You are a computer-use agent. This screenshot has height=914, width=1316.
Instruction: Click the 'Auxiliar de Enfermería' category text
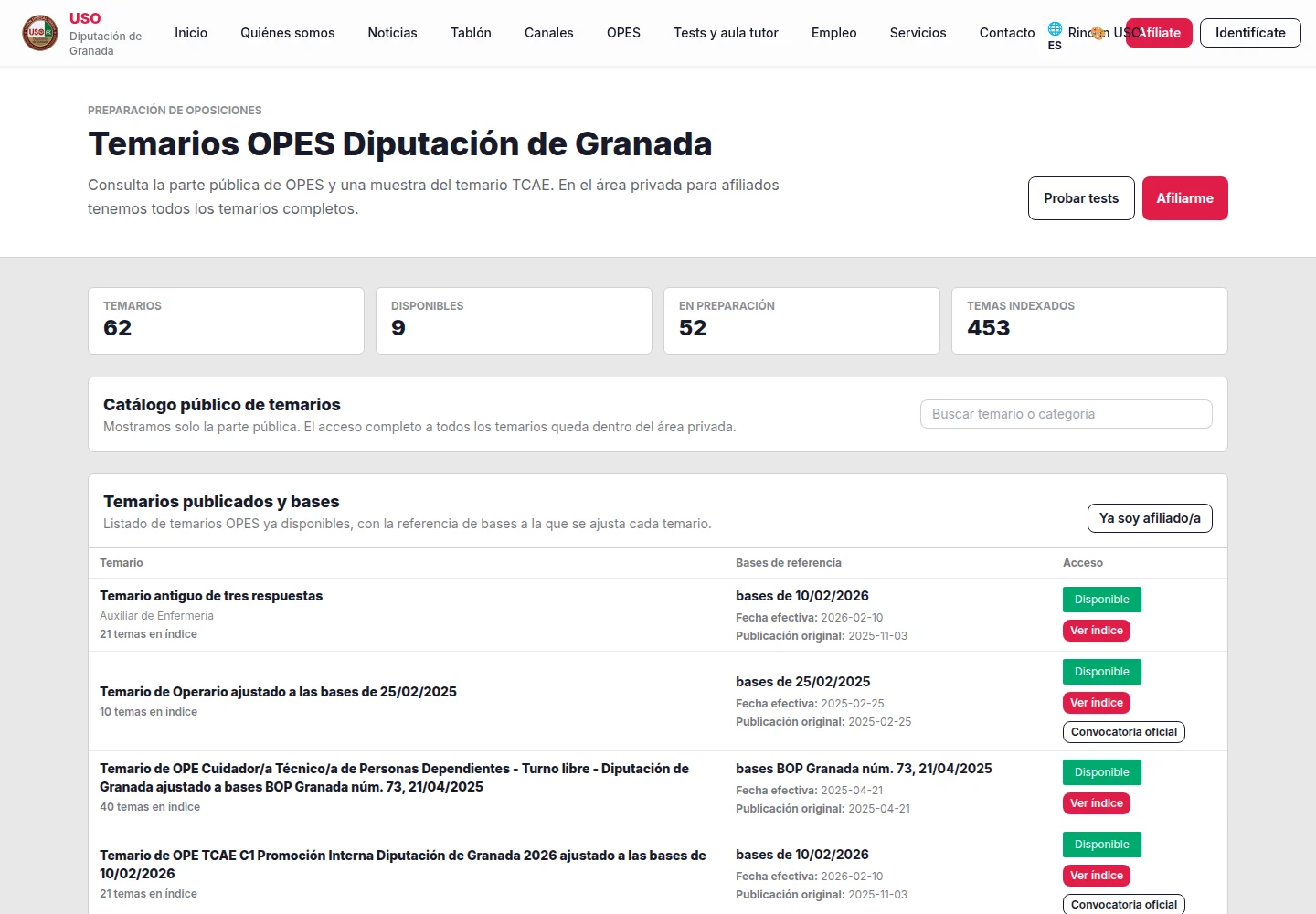click(156, 616)
